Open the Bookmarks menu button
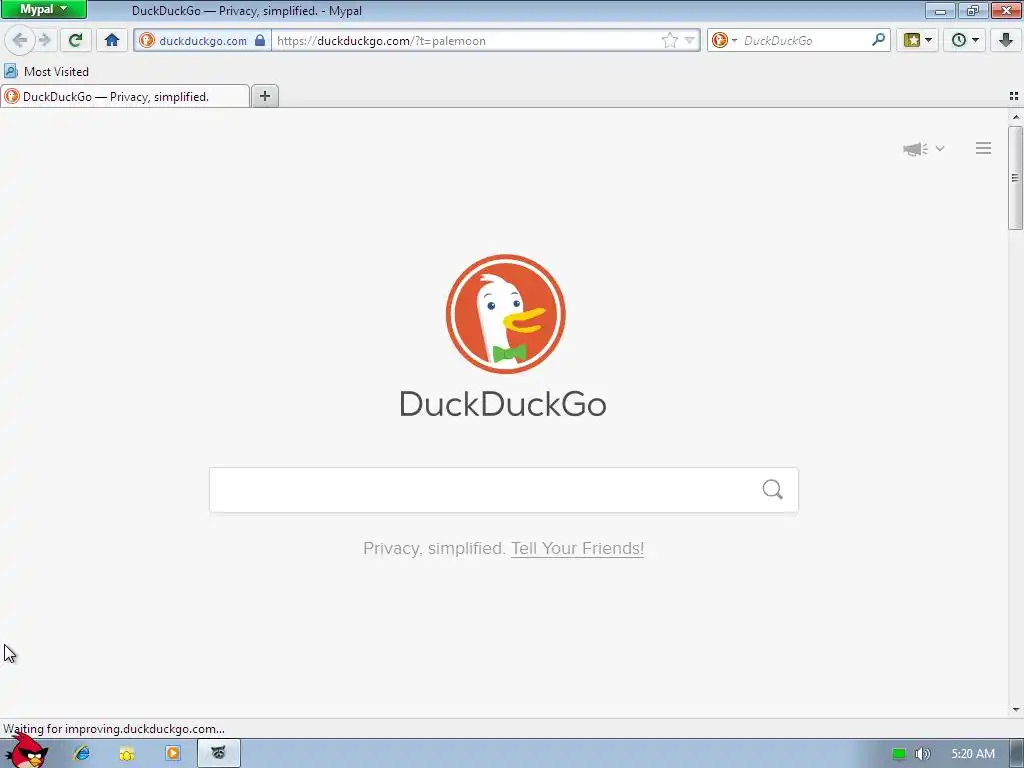The height and width of the screenshot is (768, 1024). click(x=918, y=40)
